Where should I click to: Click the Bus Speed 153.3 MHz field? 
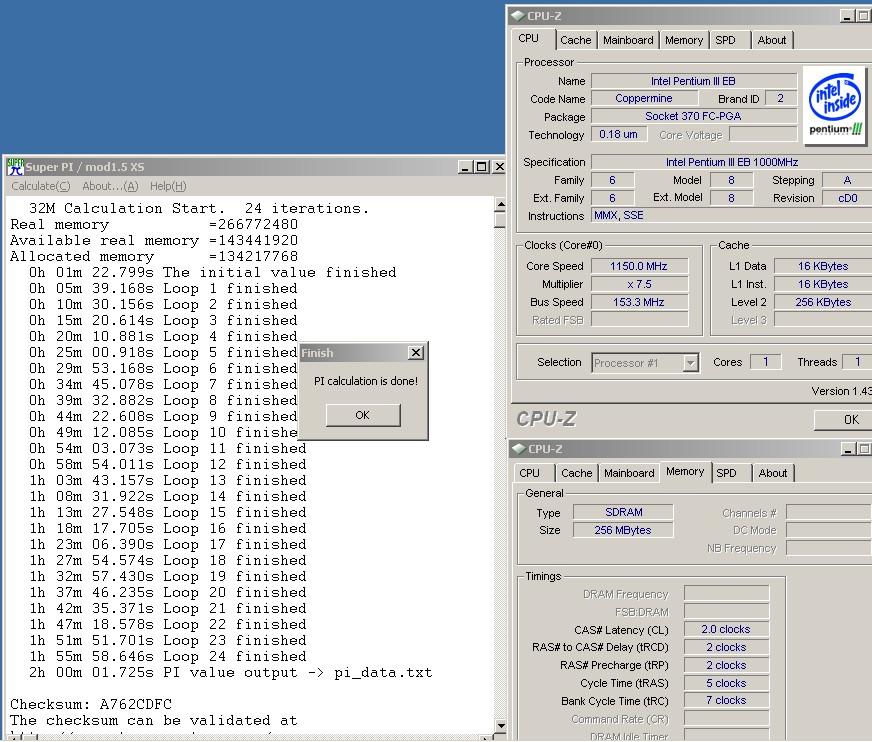tap(639, 302)
